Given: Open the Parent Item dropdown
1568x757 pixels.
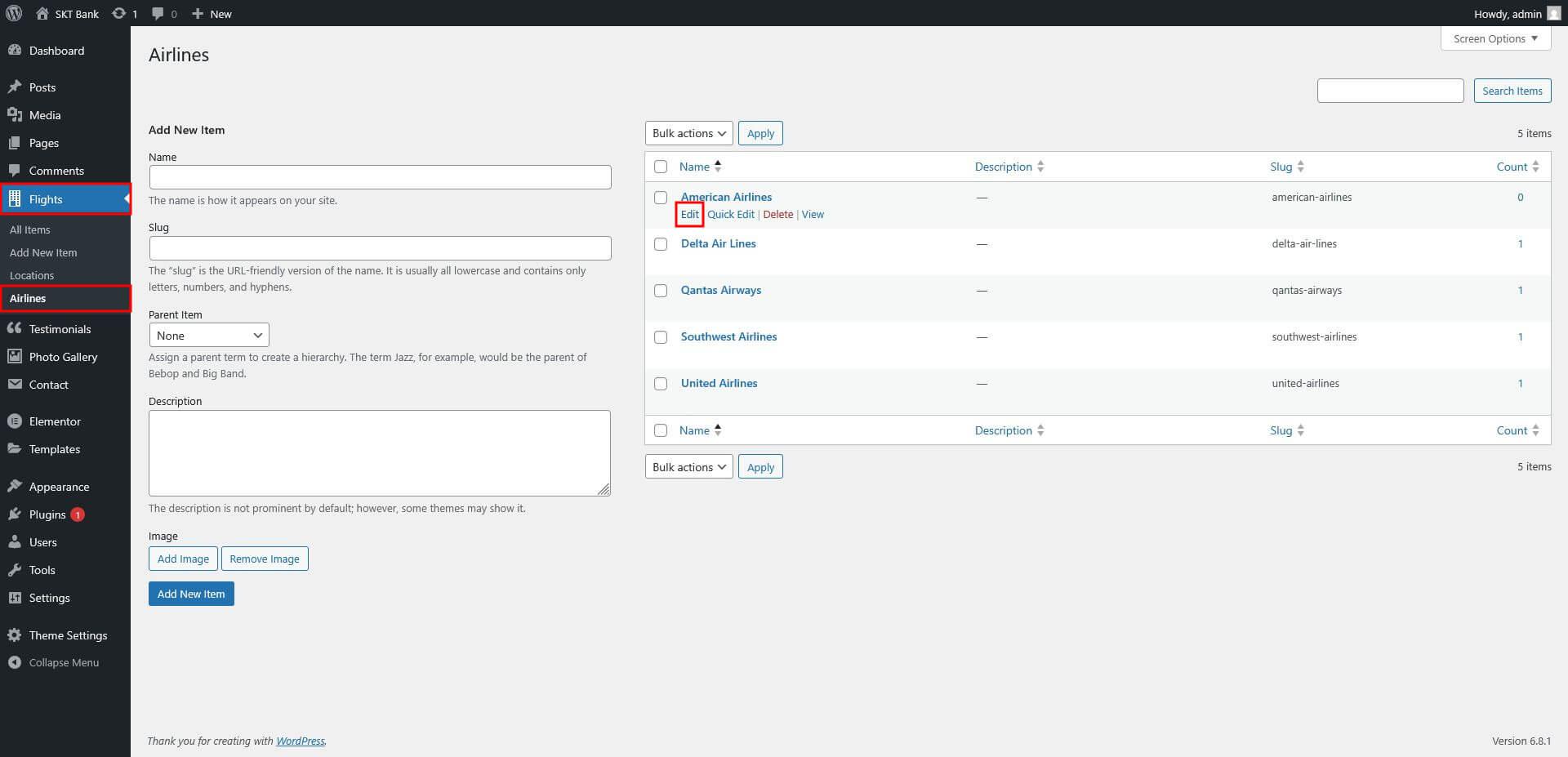Looking at the screenshot, I should click(x=209, y=336).
